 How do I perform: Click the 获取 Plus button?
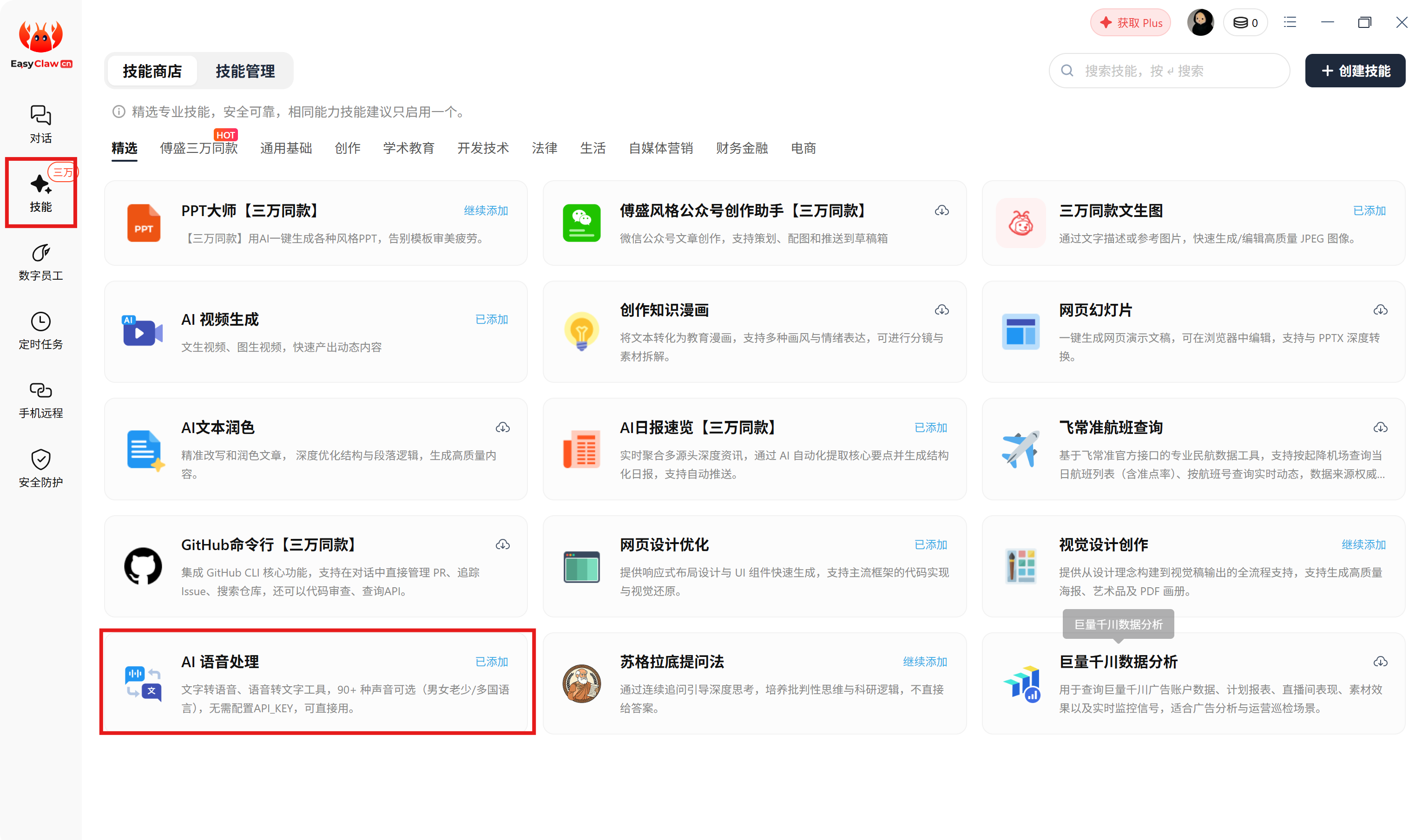click(x=1131, y=23)
